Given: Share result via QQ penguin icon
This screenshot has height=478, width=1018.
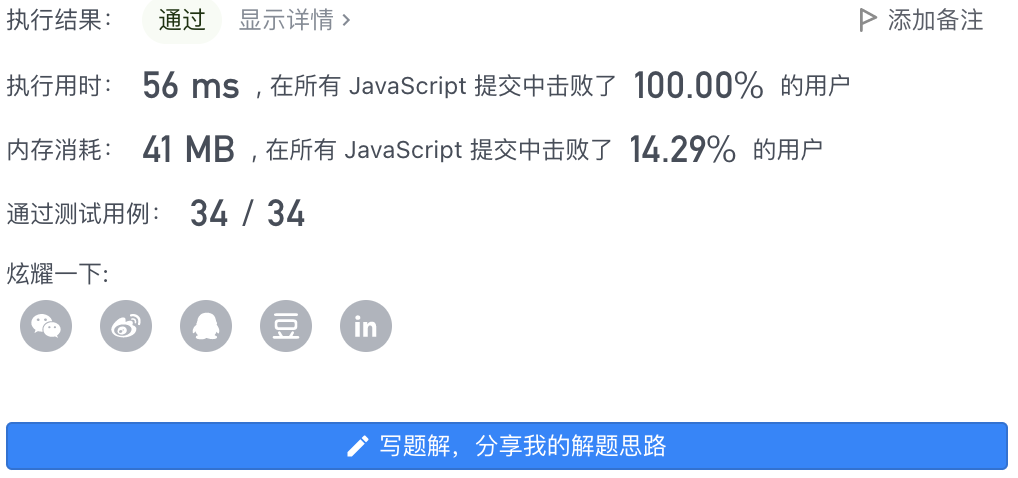Looking at the screenshot, I should click(206, 326).
